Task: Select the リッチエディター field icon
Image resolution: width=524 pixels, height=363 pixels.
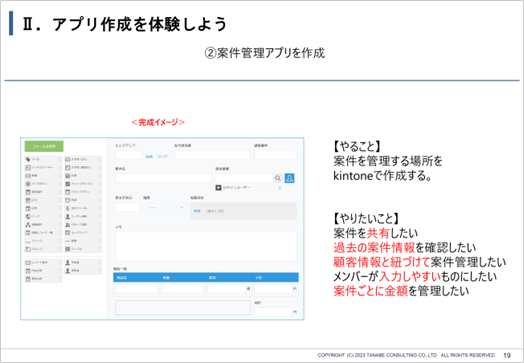Action: coord(28,167)
